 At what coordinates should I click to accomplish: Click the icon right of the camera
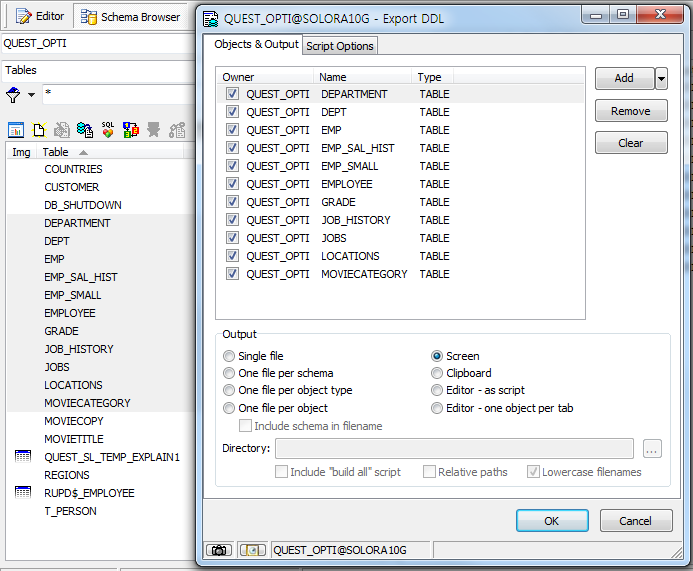coord(252,550)
